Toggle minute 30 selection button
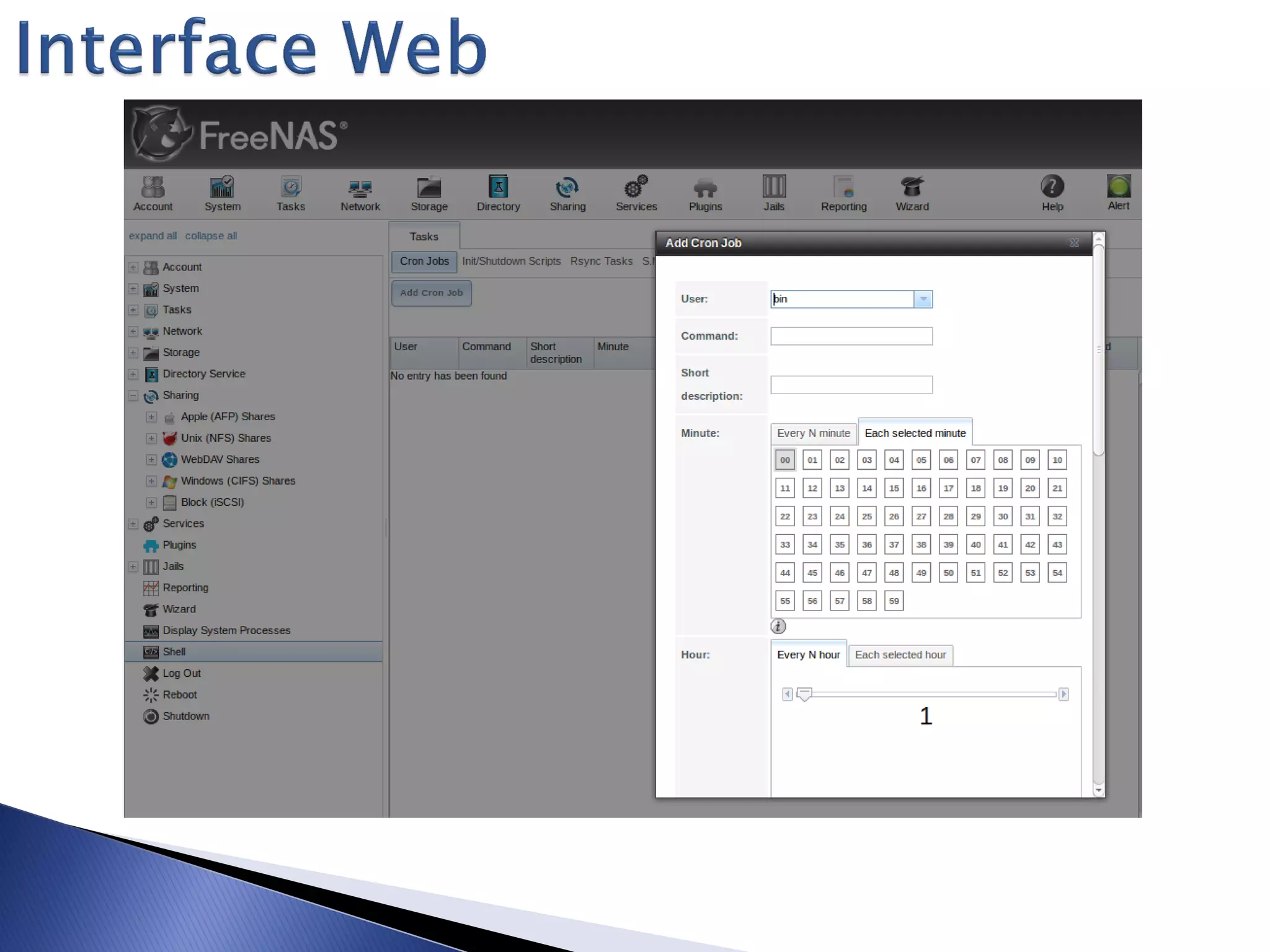Image resolution: width=1270 pixels, height=952 pixels. (1003, 516)
